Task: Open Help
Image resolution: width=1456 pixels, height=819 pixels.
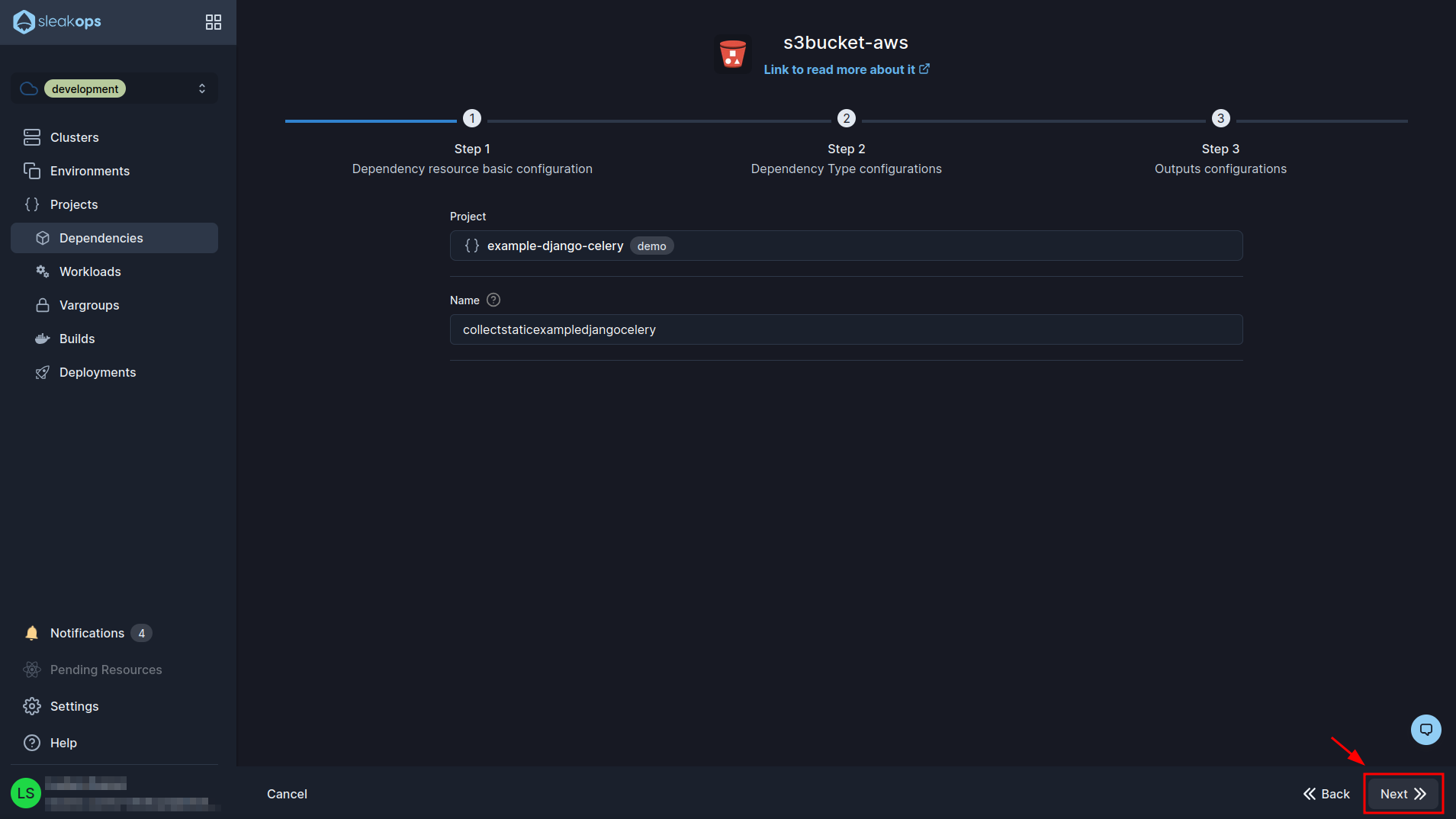Action: tap(114, 743)
